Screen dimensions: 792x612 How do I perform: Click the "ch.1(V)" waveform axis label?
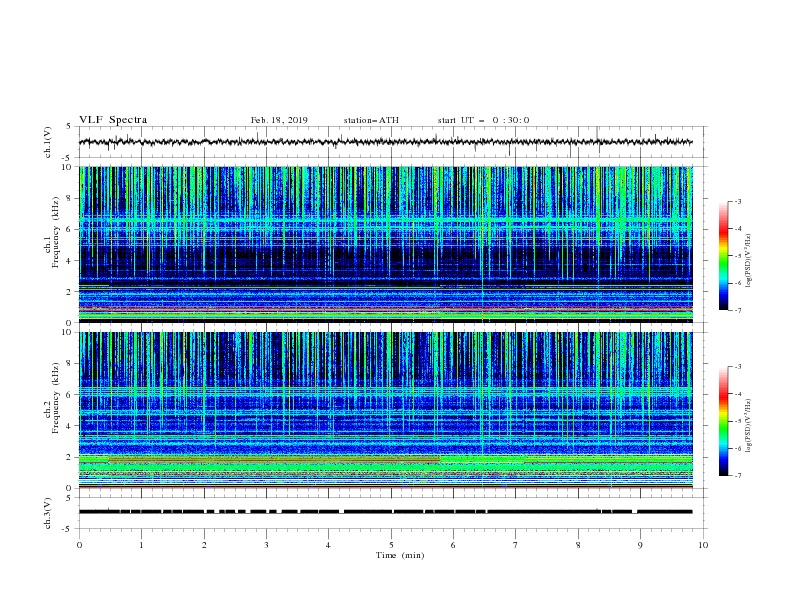point(48,142)
